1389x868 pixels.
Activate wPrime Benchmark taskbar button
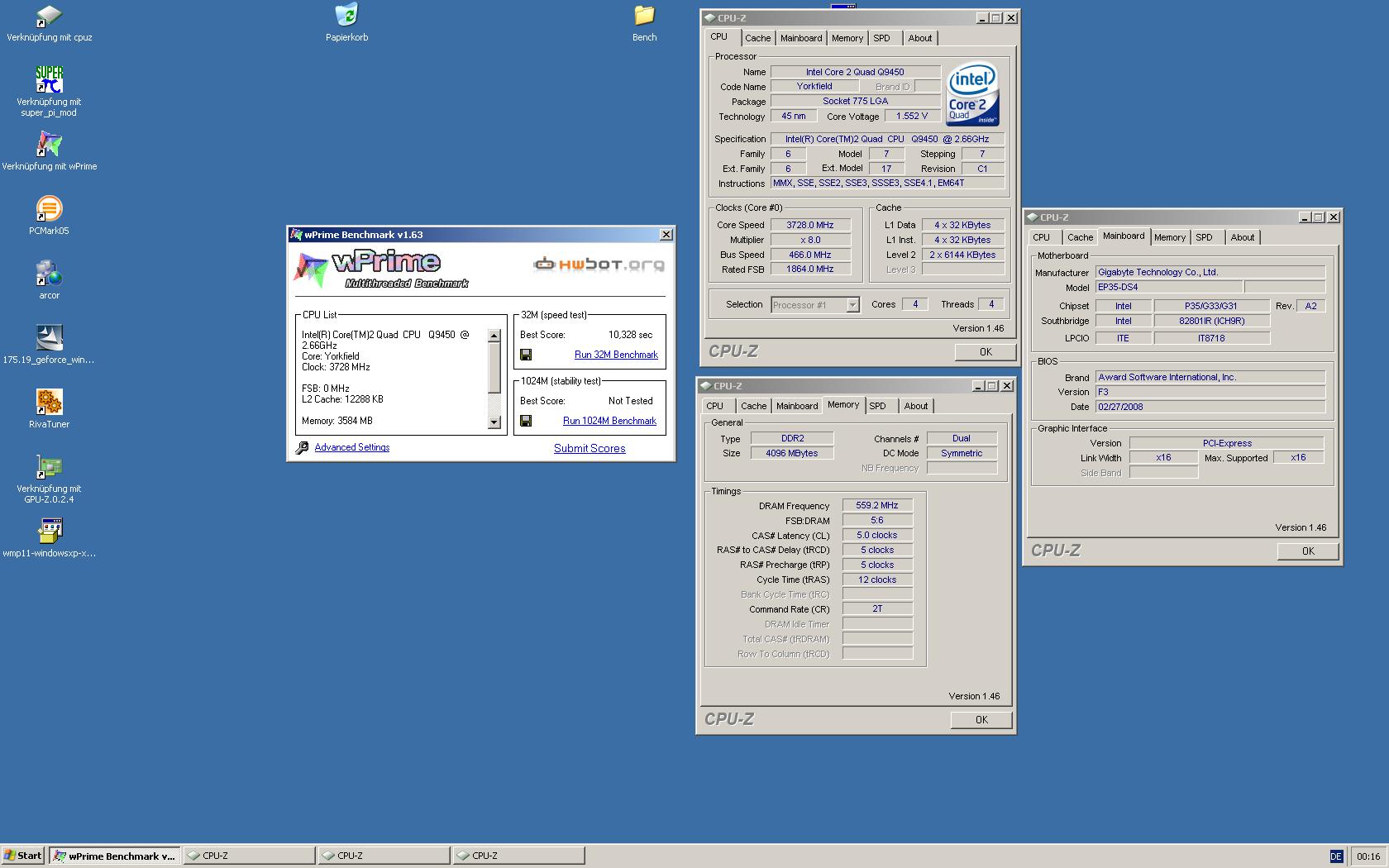click(x=115, y=856)
